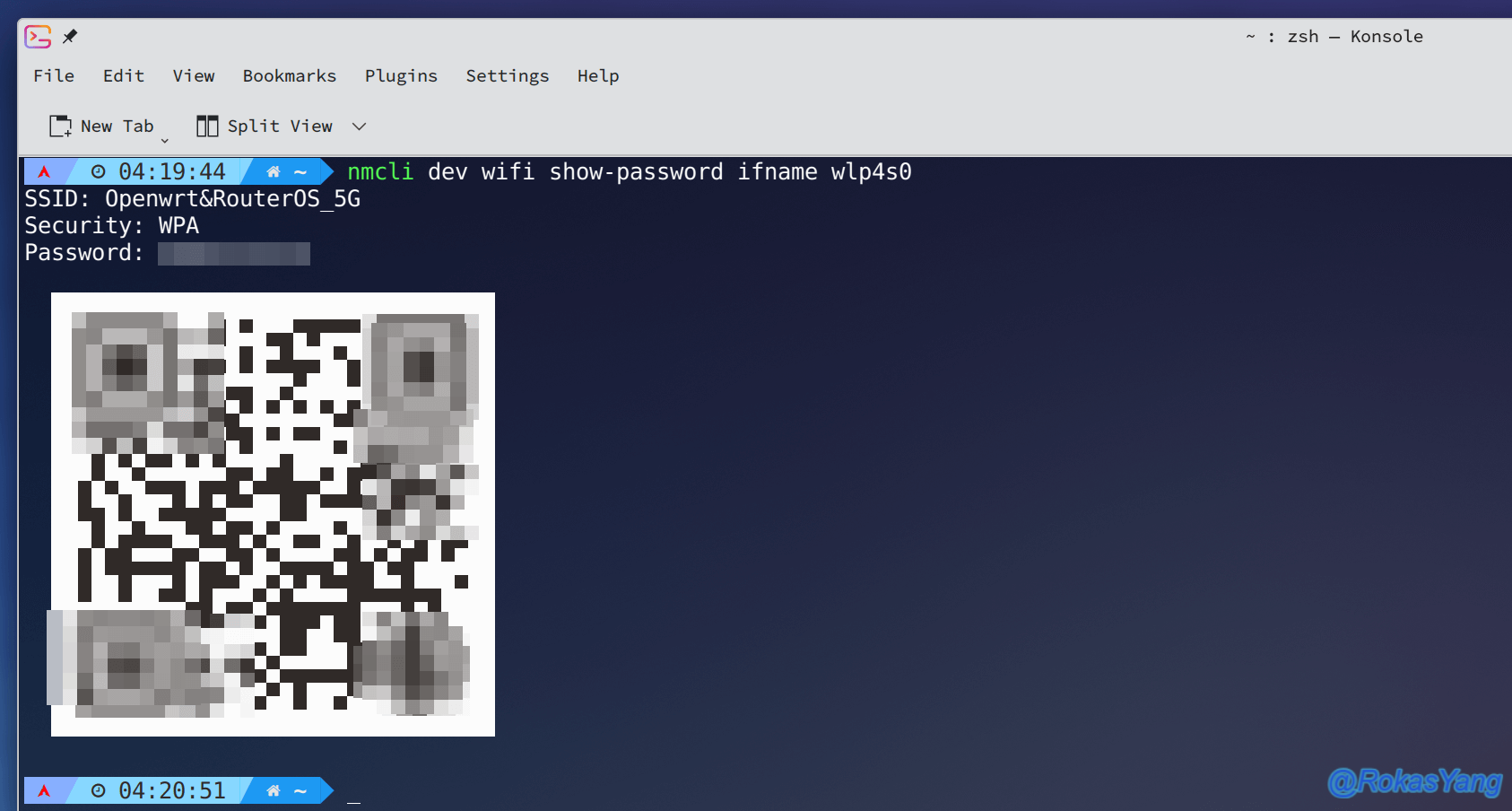This screenshot has height=811, width=1512.
Task: Open the Settings menu
Action: tap(508, 76)
